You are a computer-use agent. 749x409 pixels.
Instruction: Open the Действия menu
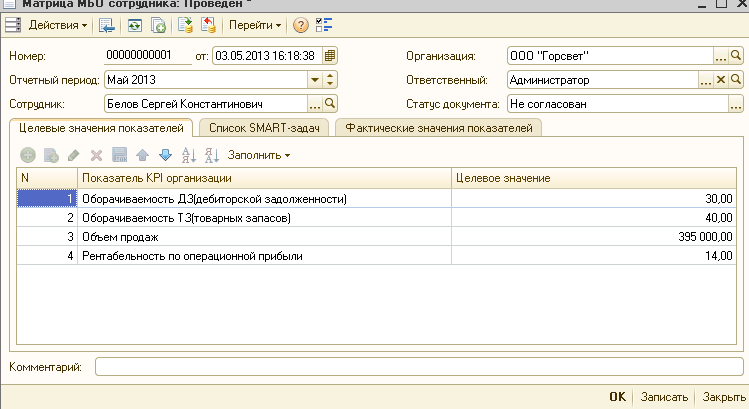(58, 25)
